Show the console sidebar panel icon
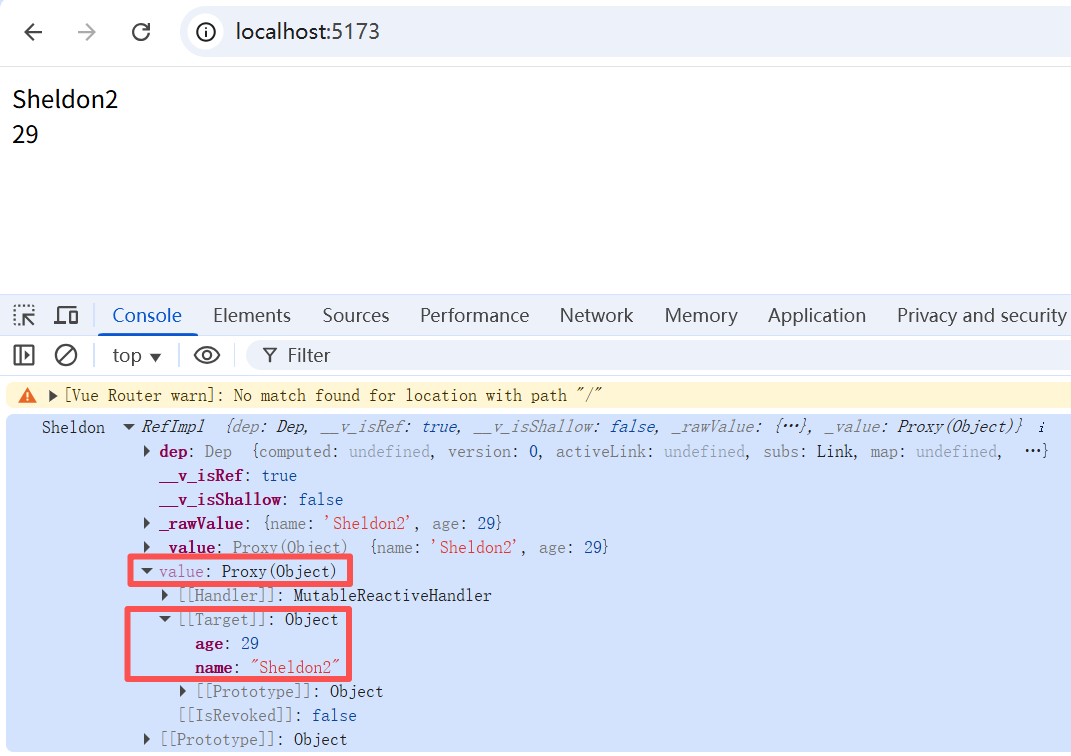1071x756 pixels. point(24,355)
